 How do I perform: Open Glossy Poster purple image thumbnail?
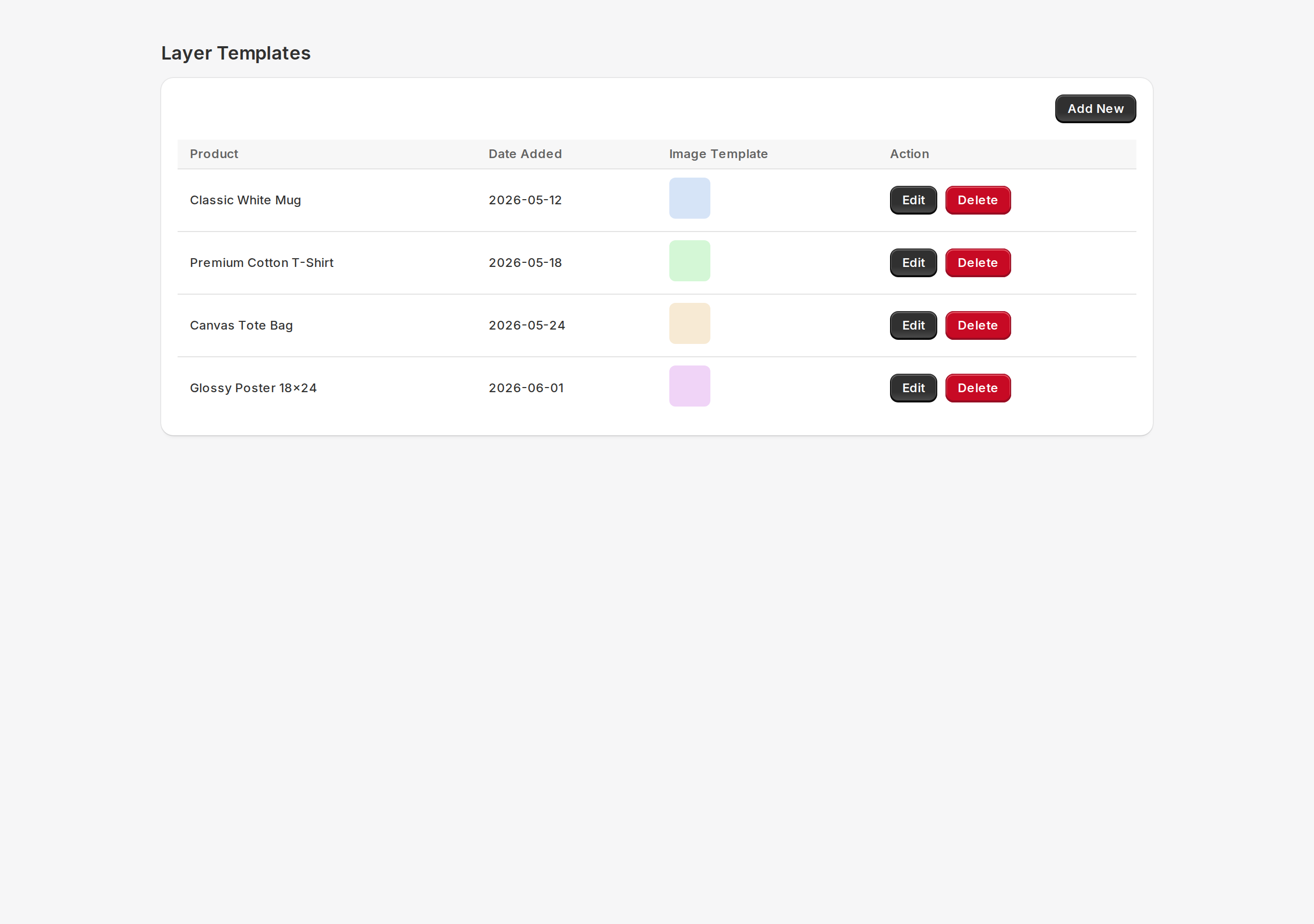point(690,387)
